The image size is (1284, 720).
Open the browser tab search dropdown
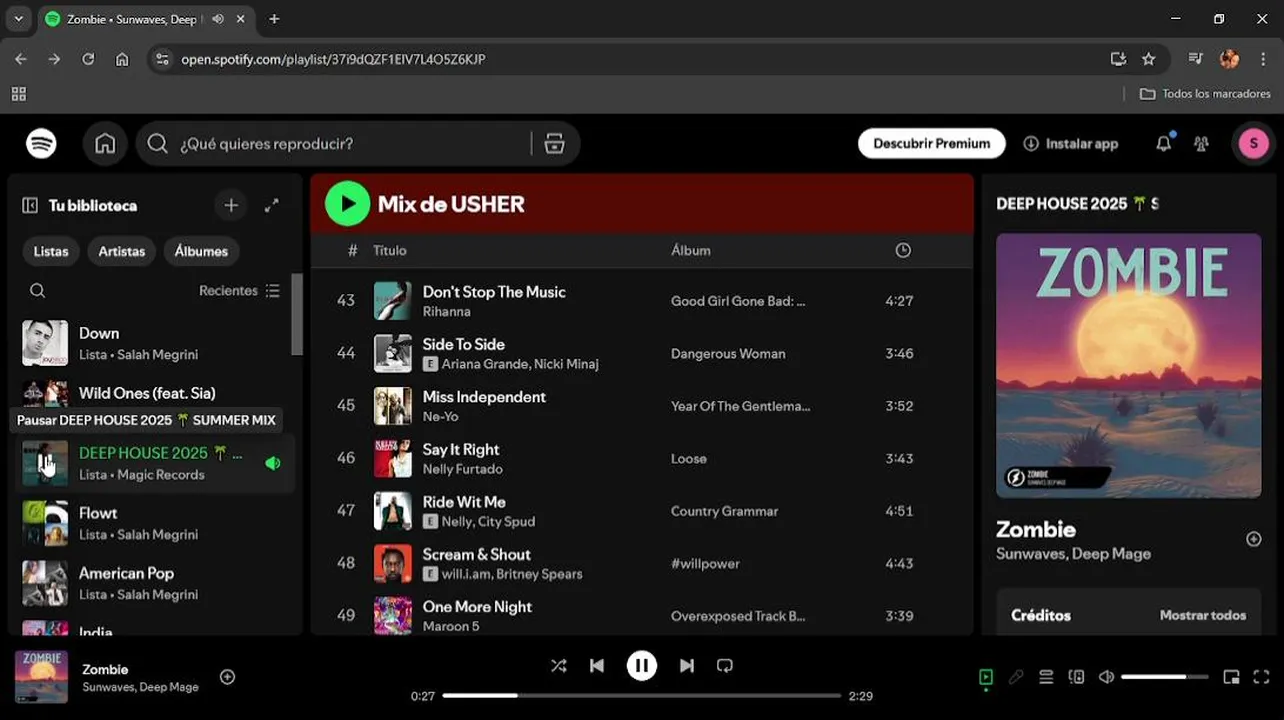(x=18, y=19)
